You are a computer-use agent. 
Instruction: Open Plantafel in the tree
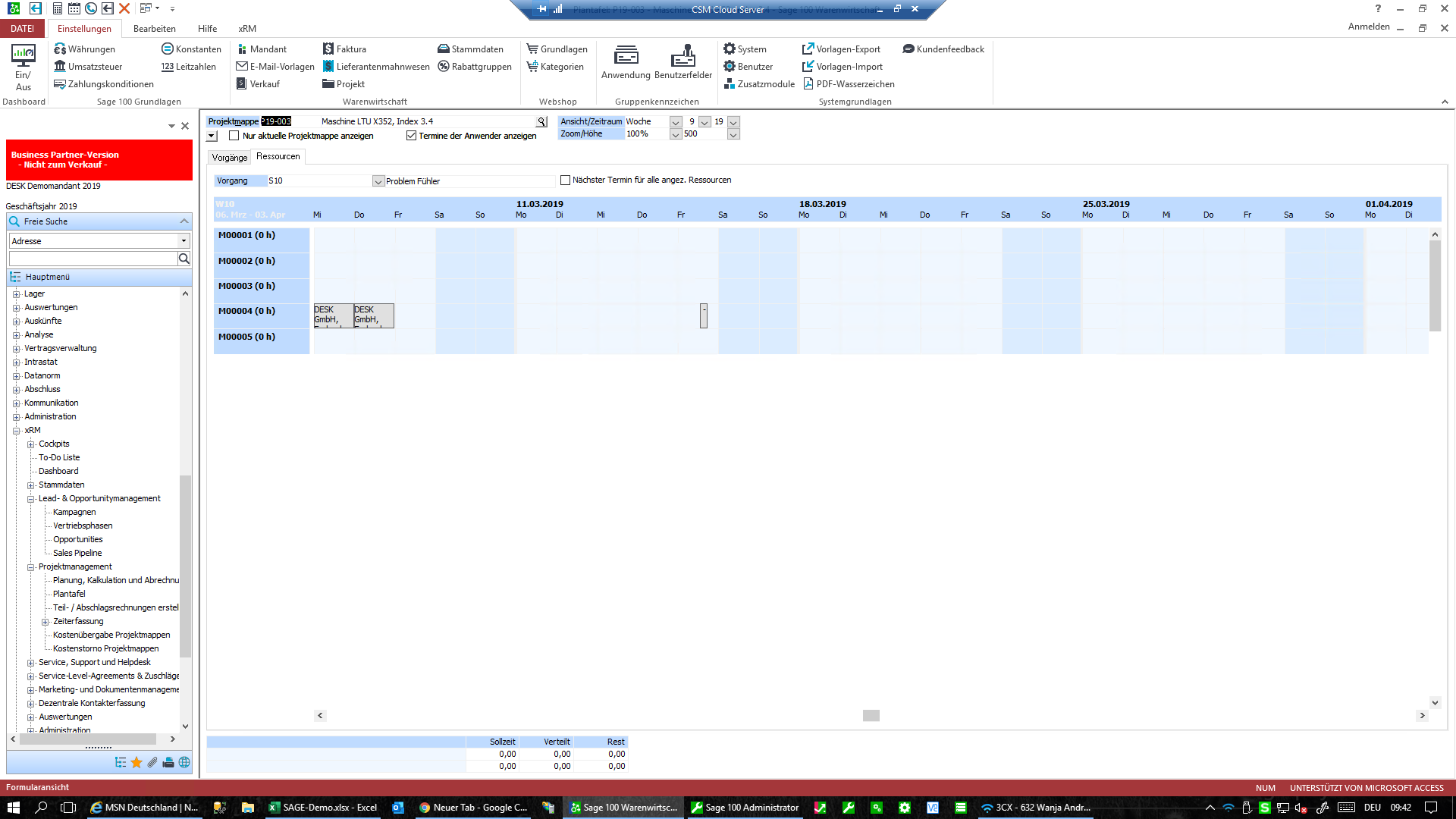(69, 594)
